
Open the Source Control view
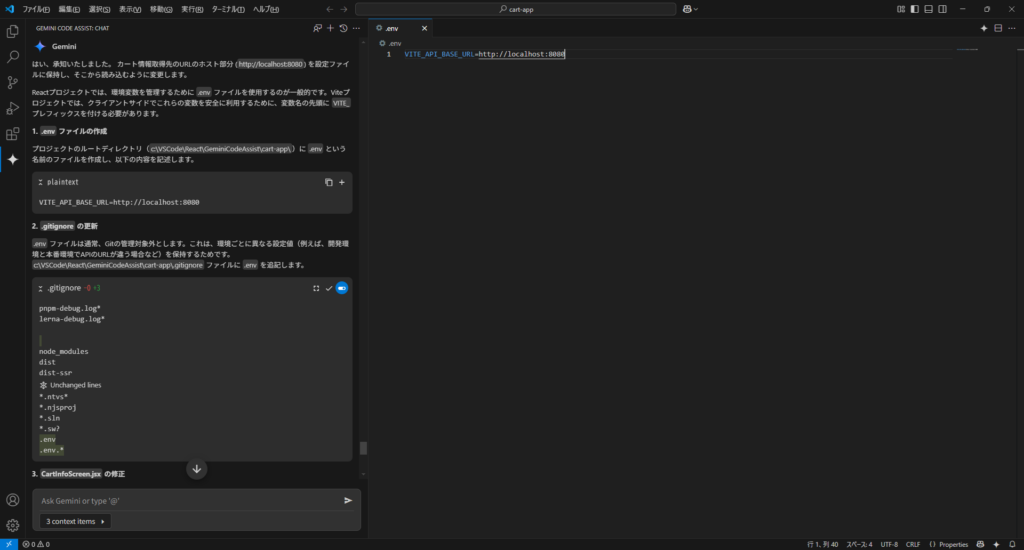coord(12,82)
